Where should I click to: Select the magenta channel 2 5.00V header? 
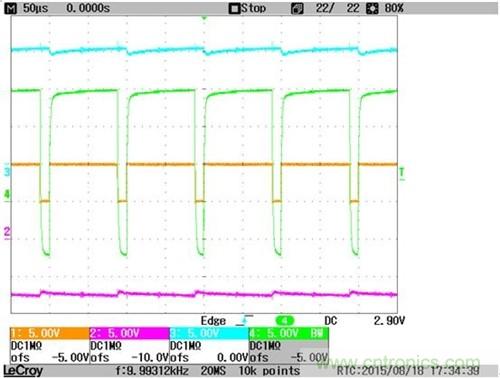129,333
